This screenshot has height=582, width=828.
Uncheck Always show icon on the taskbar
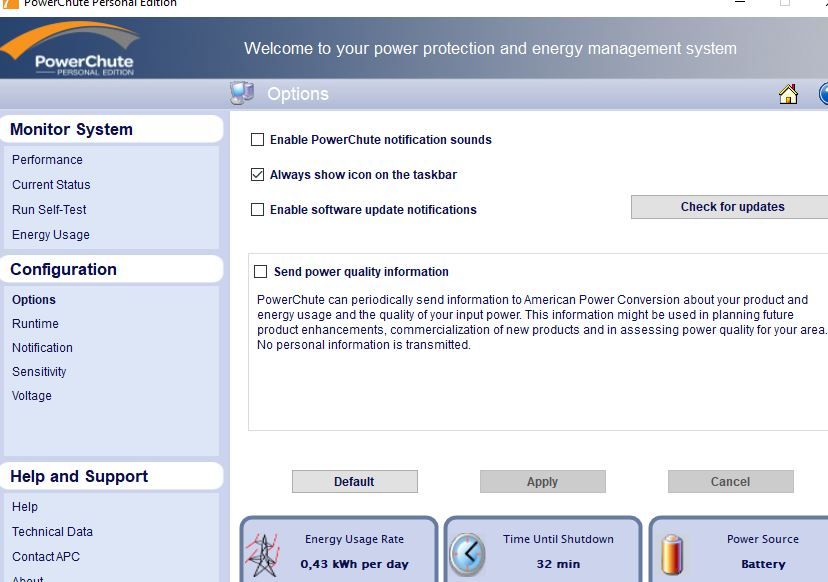257,174
